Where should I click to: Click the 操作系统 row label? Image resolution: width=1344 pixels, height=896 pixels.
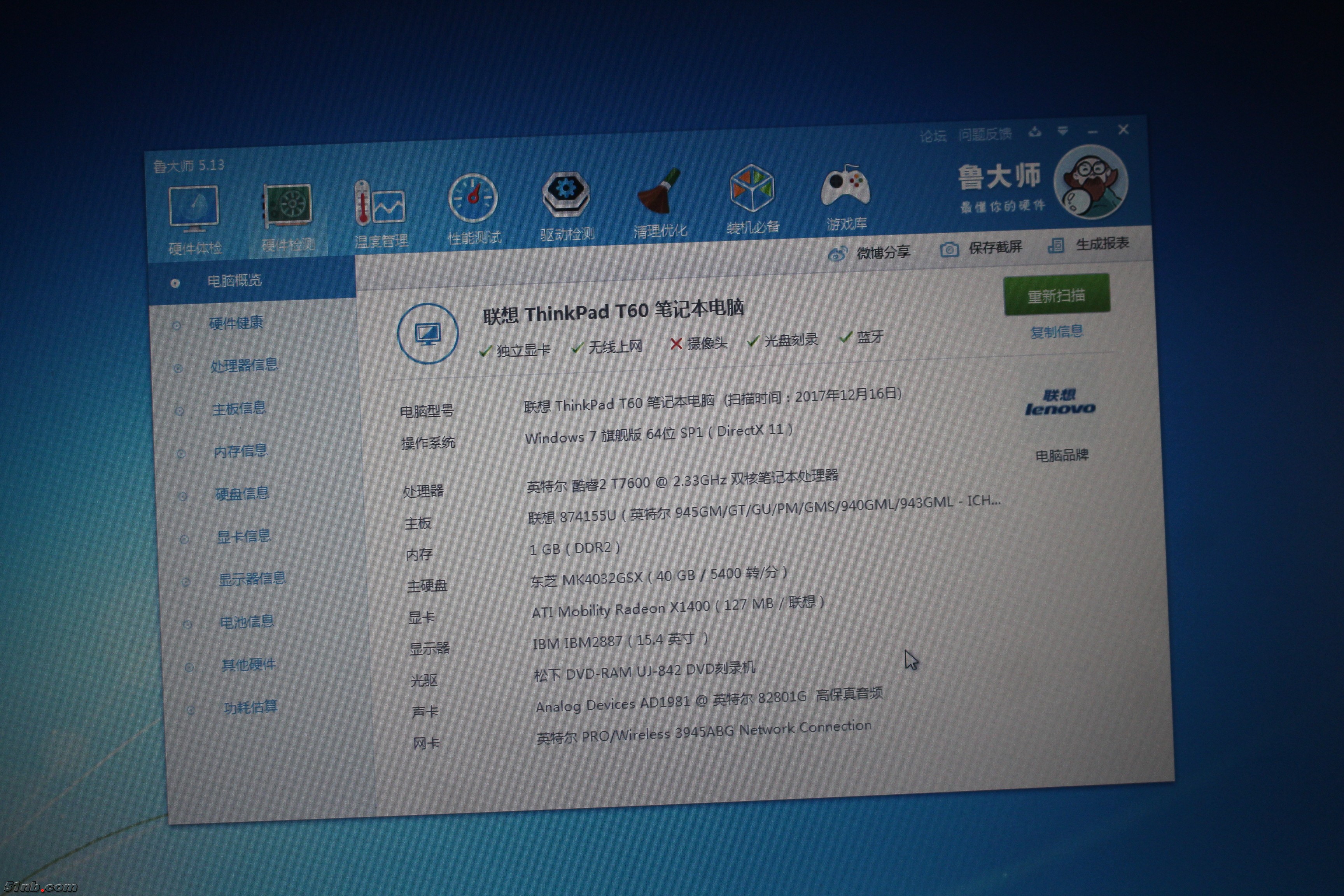[428, 443]
